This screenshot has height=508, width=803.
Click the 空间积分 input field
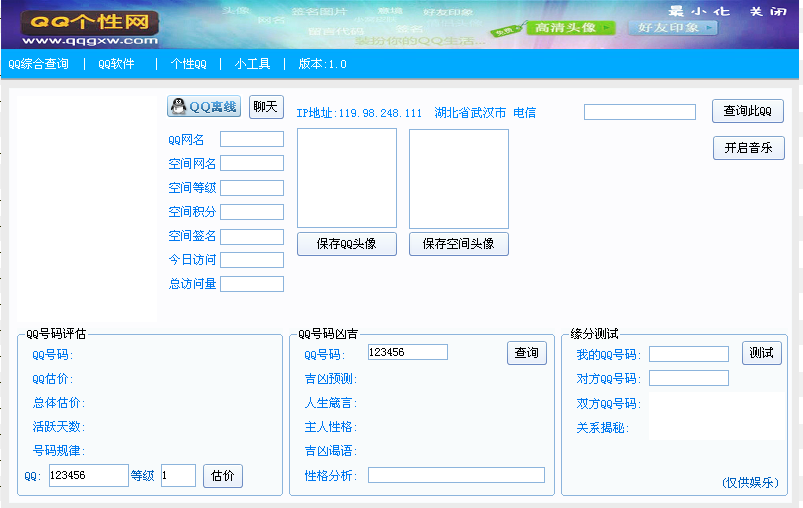click(252, 212)
